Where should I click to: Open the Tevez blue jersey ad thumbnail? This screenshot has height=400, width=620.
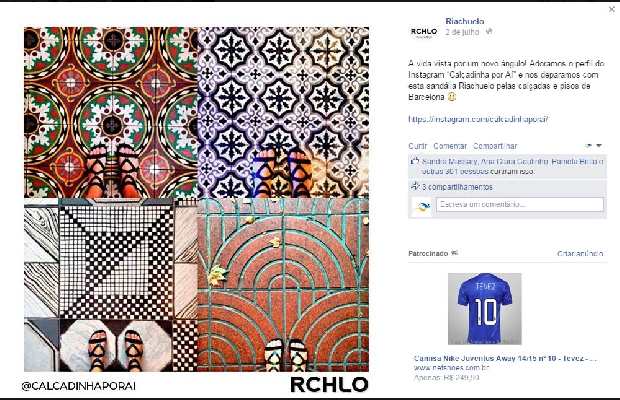[x=485, y=309]
